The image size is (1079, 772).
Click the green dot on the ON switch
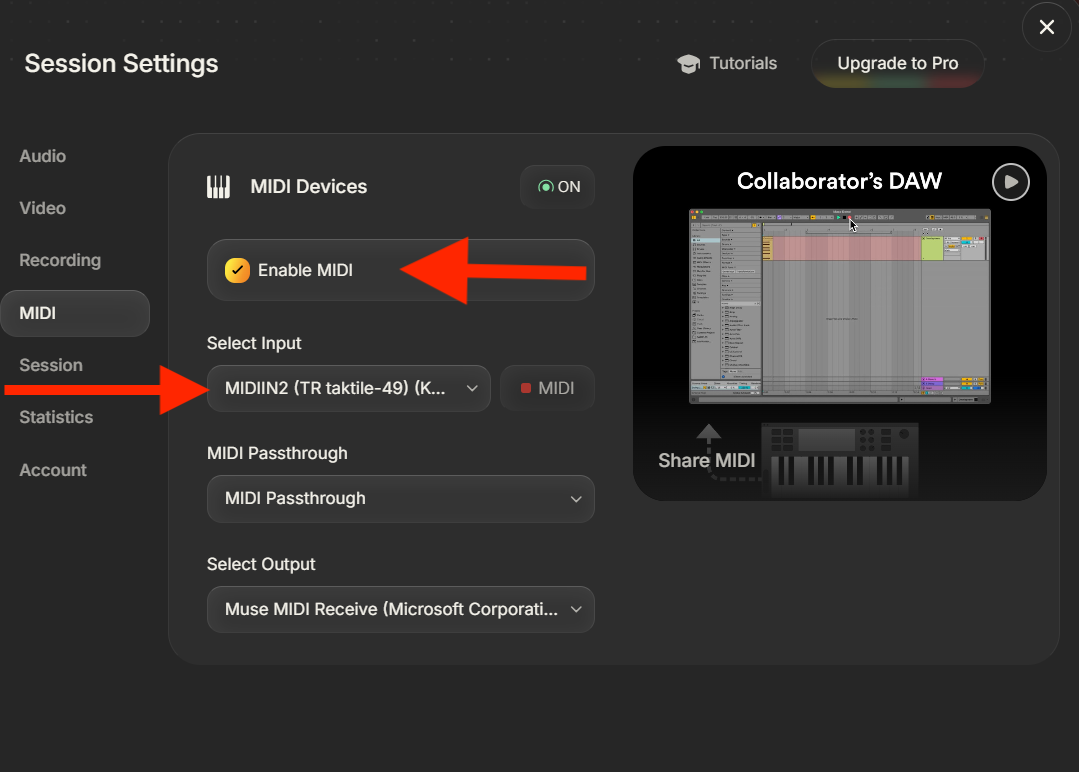coord(545,186)
